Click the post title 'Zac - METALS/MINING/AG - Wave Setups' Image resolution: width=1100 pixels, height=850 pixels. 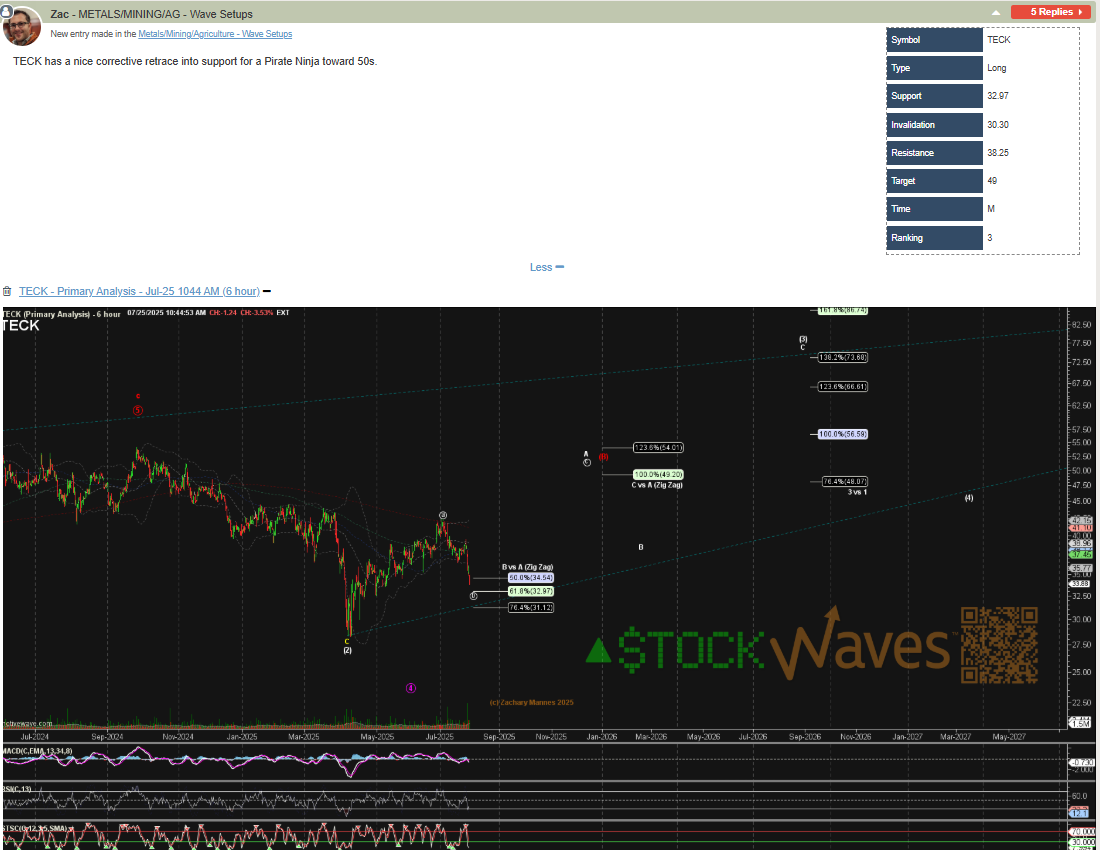(x=152, y=14)
